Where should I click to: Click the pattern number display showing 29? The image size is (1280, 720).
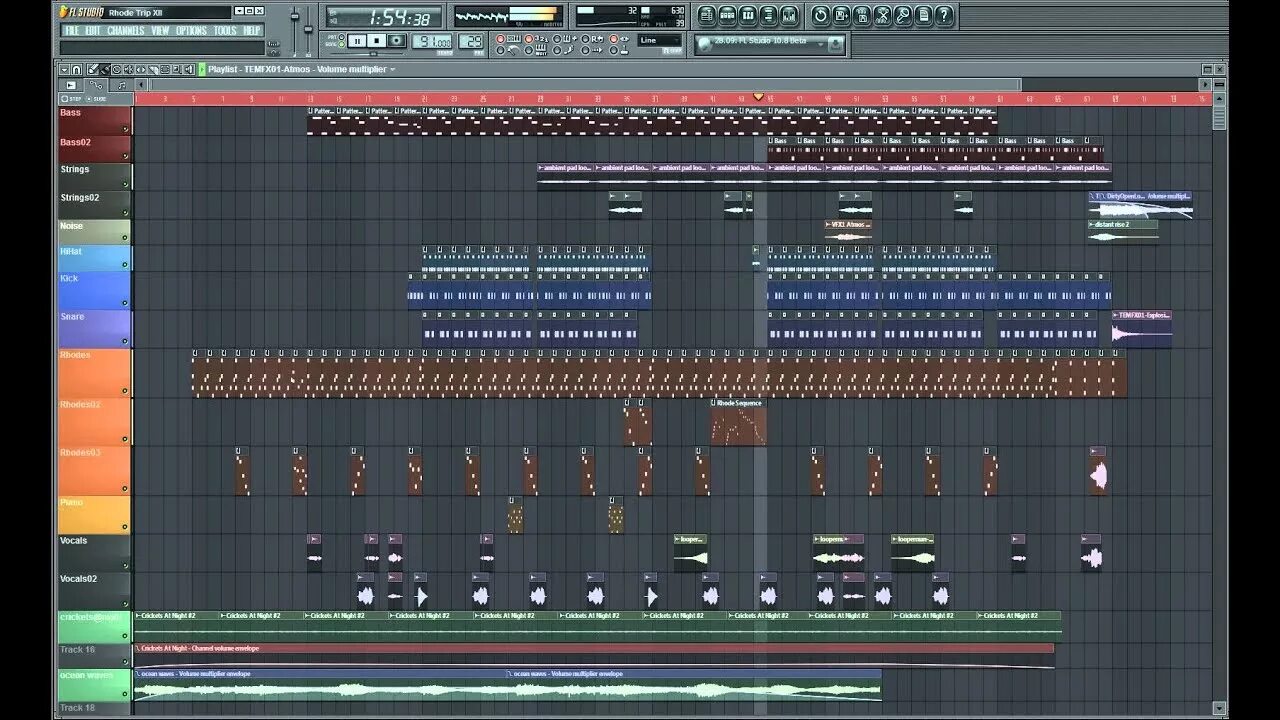(472, 41)
